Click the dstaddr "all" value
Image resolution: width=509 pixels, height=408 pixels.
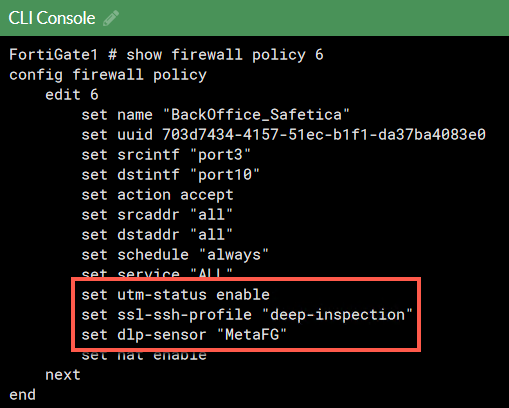211,235
